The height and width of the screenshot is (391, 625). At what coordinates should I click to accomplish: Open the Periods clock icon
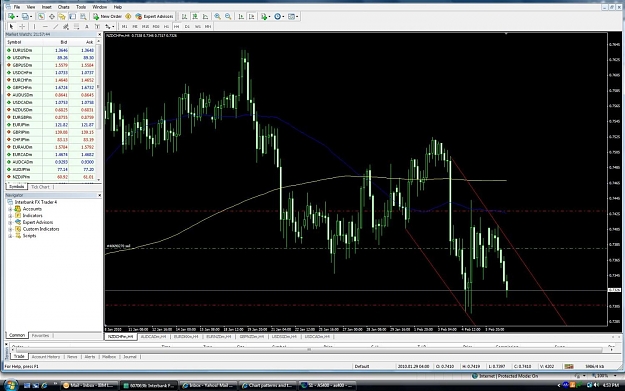click(277, 16)
